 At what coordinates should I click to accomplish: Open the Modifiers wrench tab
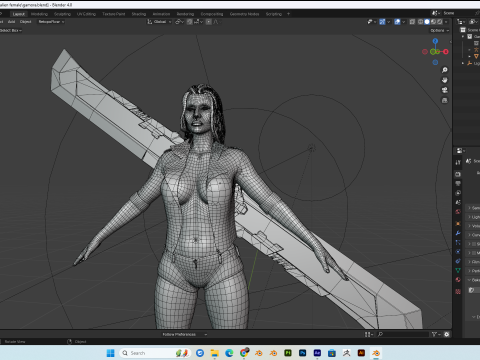(x=458, y=233)
